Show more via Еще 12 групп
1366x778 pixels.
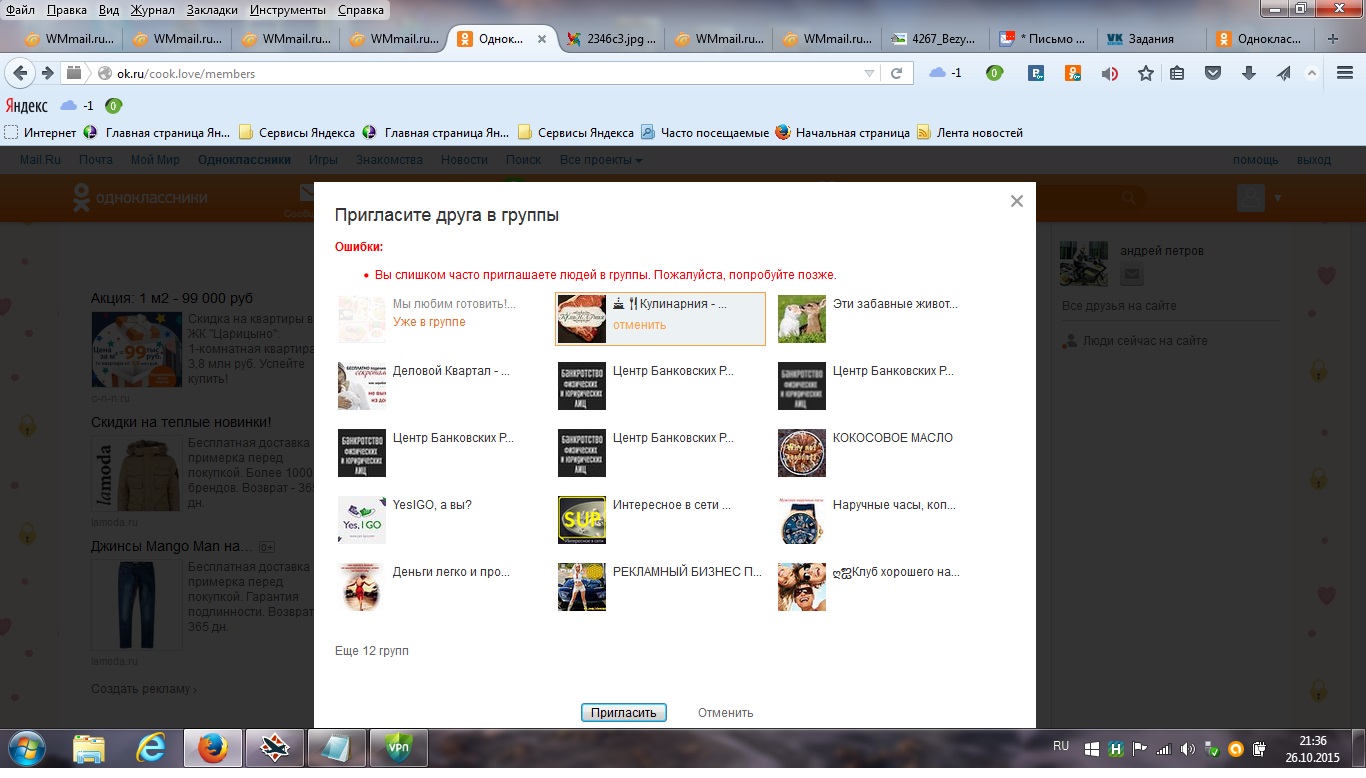coord(371,651)
